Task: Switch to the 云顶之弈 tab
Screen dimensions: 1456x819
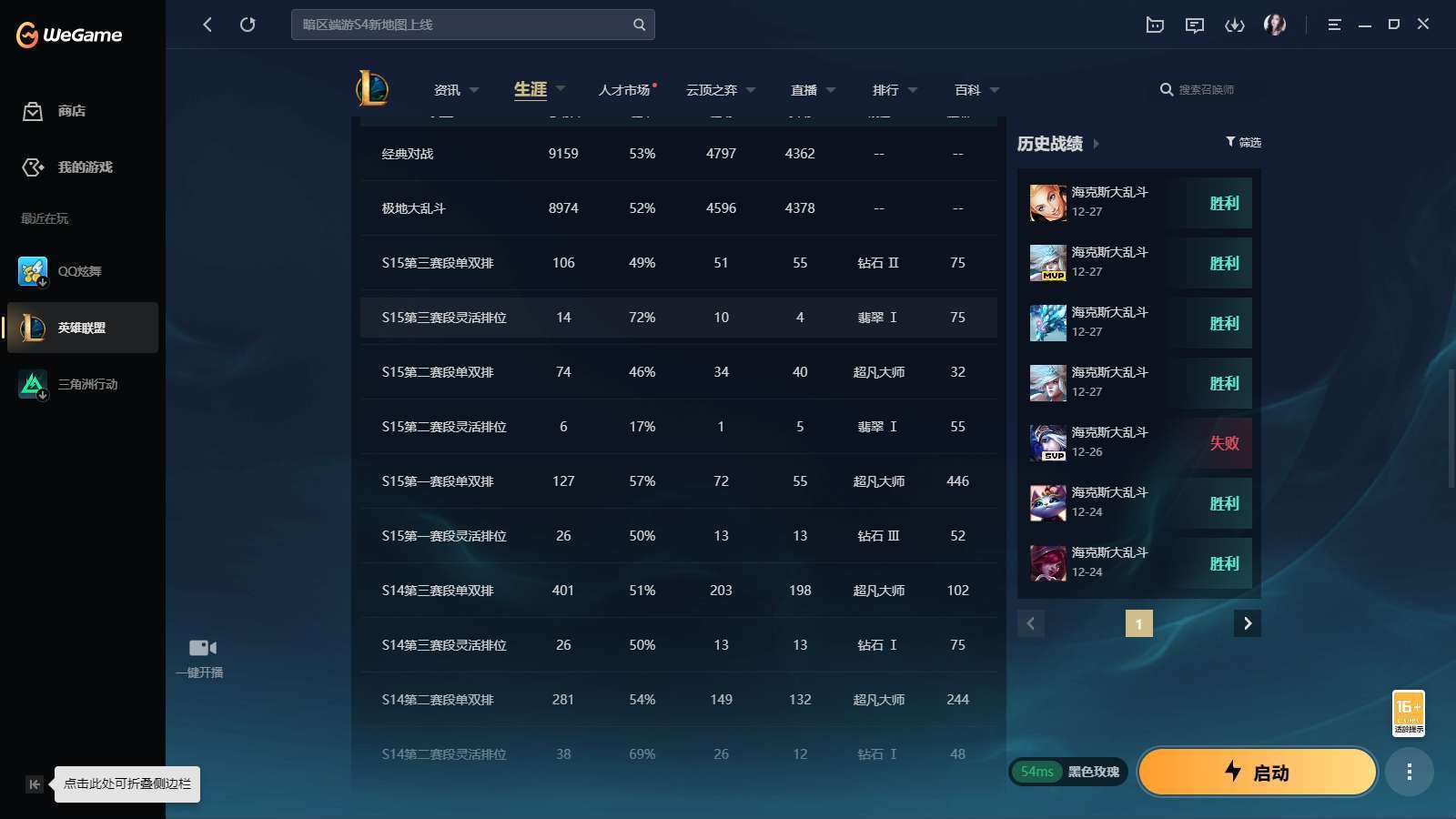Action: 713,90
